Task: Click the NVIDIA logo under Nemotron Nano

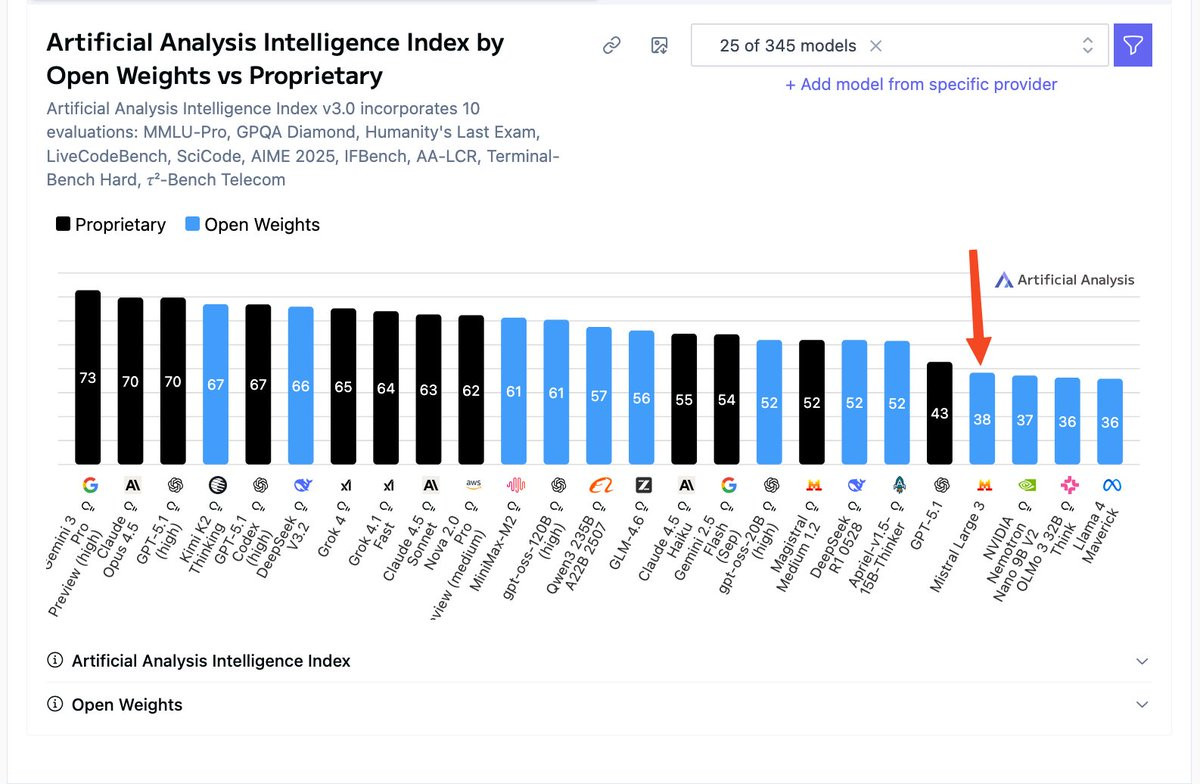Action: (x=1025, y=485)
